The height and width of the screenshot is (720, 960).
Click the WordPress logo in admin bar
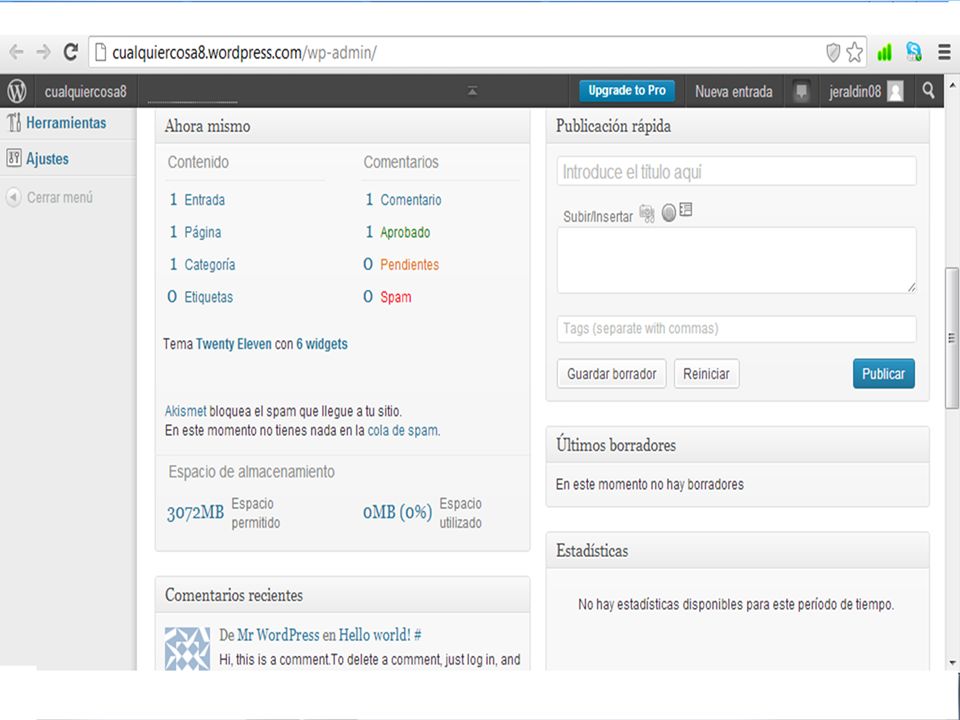pyautogui.click(x=17, y=91)
